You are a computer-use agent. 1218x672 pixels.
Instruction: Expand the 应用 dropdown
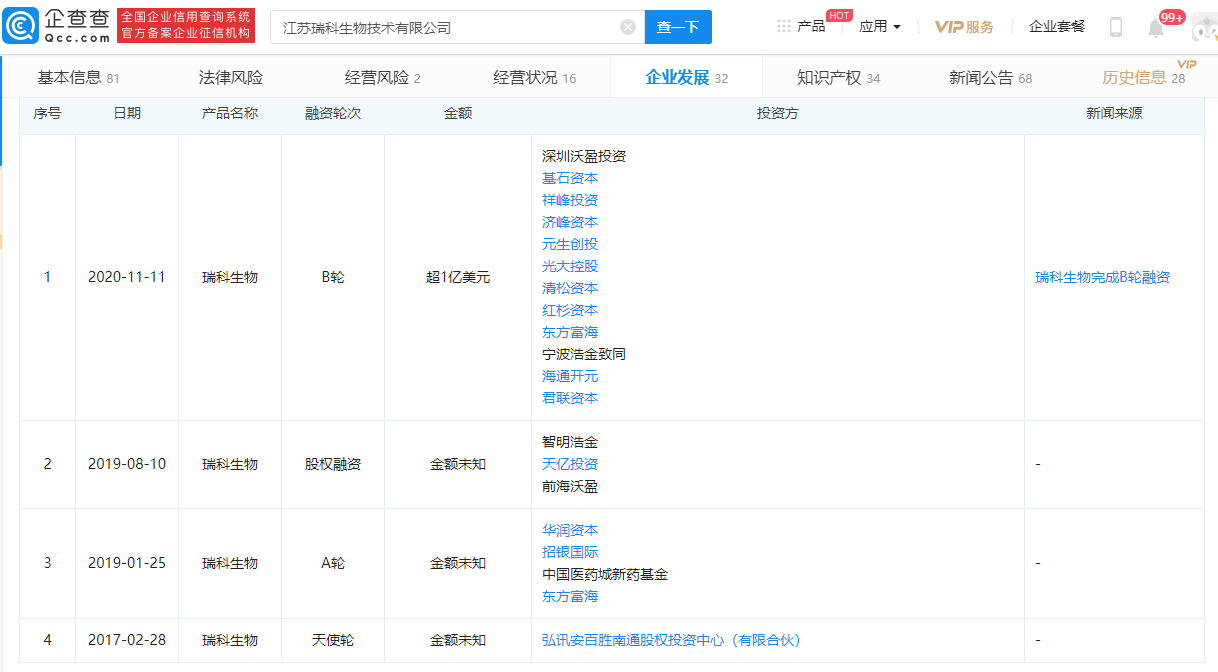coord(880,26)
